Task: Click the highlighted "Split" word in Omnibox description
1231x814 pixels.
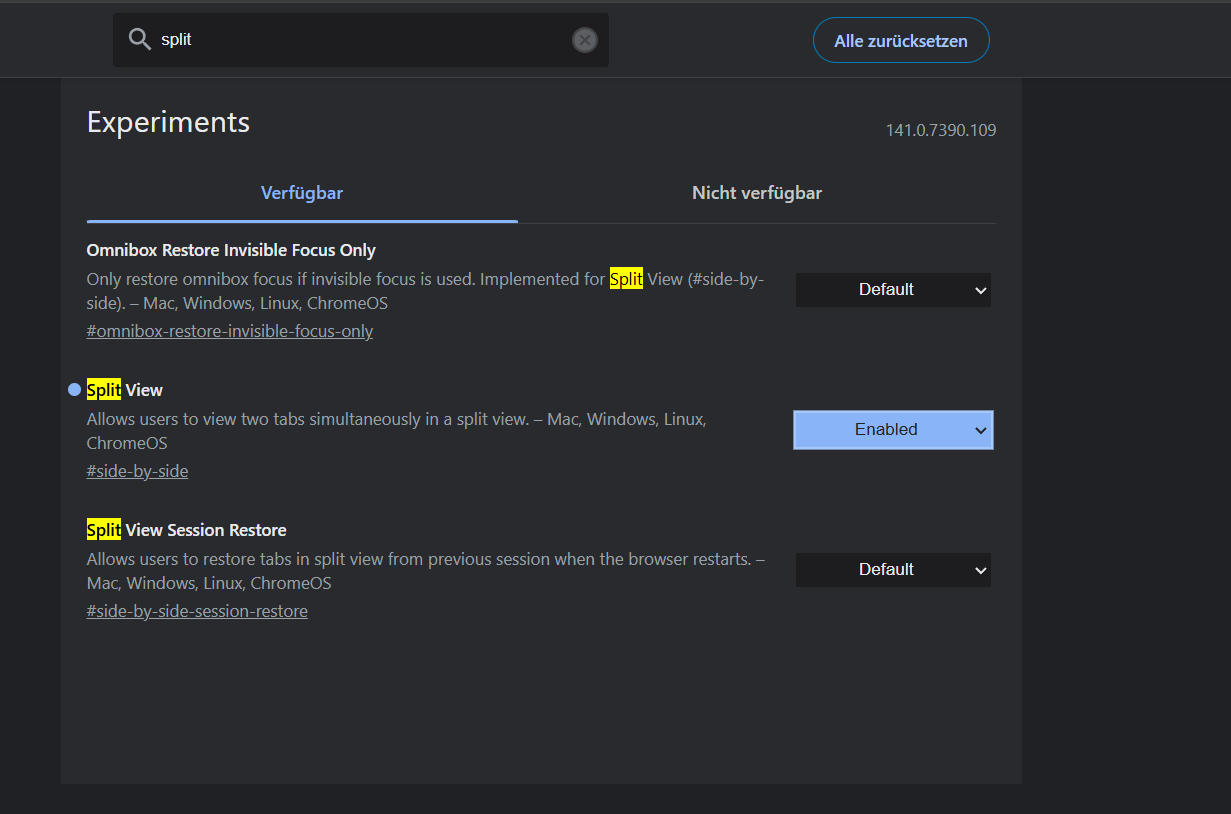Action: coord(626,279)
